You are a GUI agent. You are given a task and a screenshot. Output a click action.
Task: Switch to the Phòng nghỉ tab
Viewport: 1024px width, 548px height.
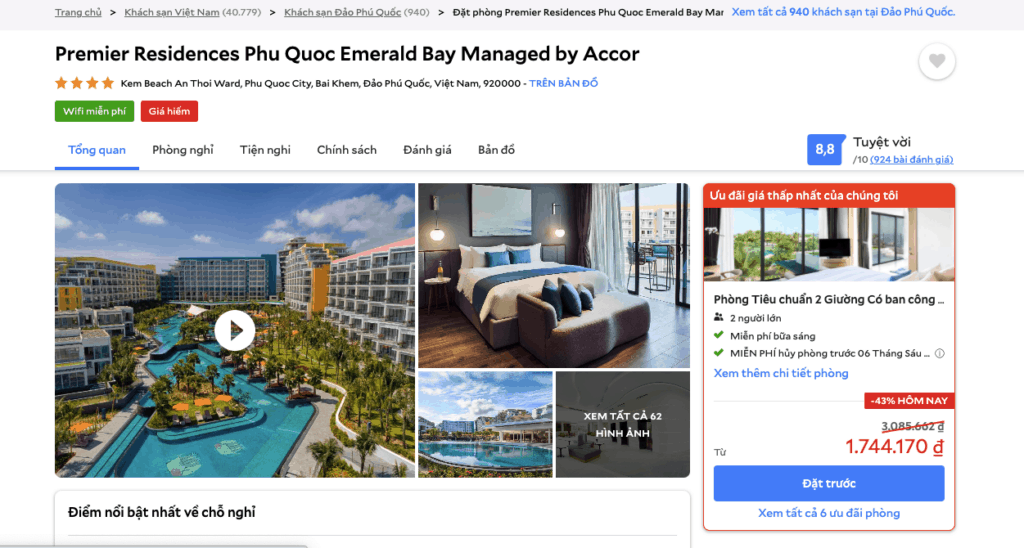click(x=183, y=150)
